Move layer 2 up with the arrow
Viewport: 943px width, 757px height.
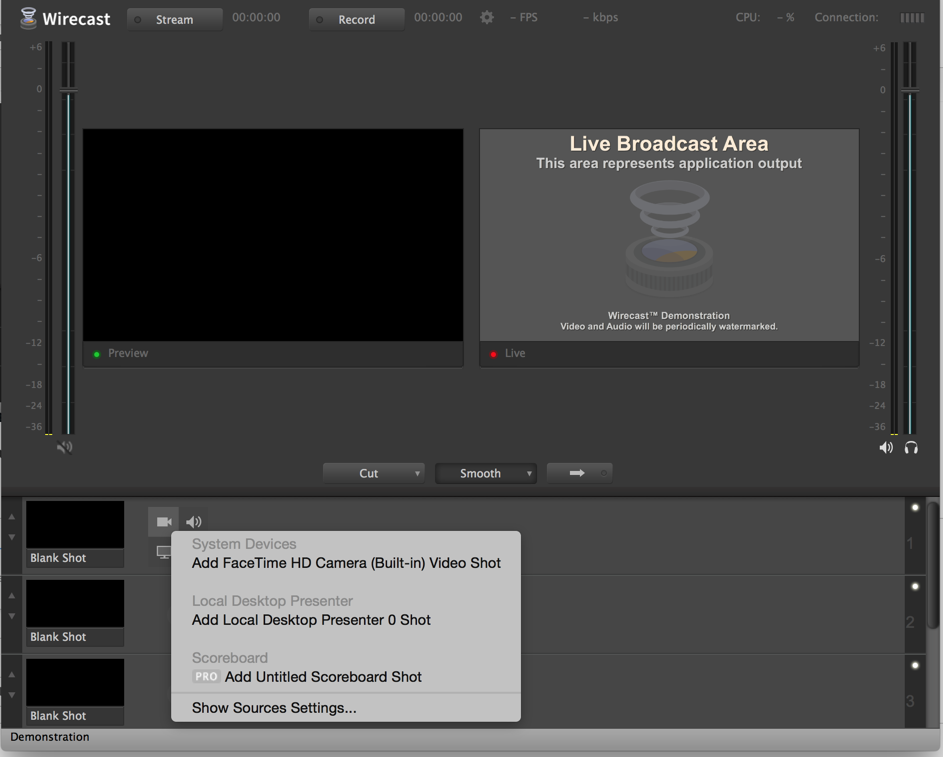pyautogui.click(x=11, y=595)
